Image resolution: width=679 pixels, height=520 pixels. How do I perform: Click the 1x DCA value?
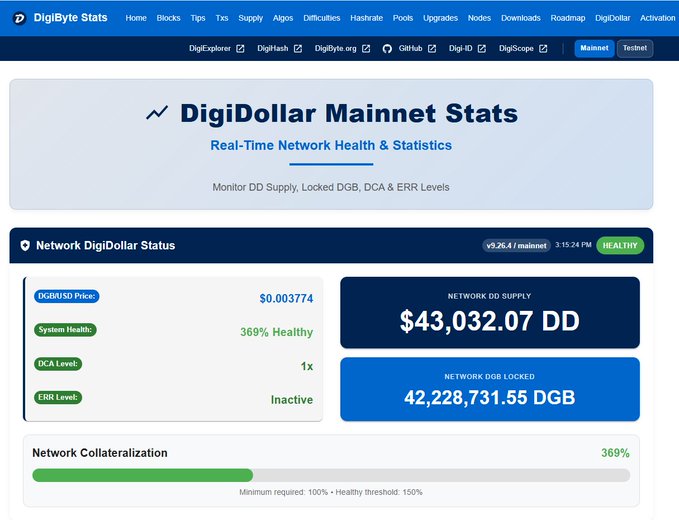point(307,366)
